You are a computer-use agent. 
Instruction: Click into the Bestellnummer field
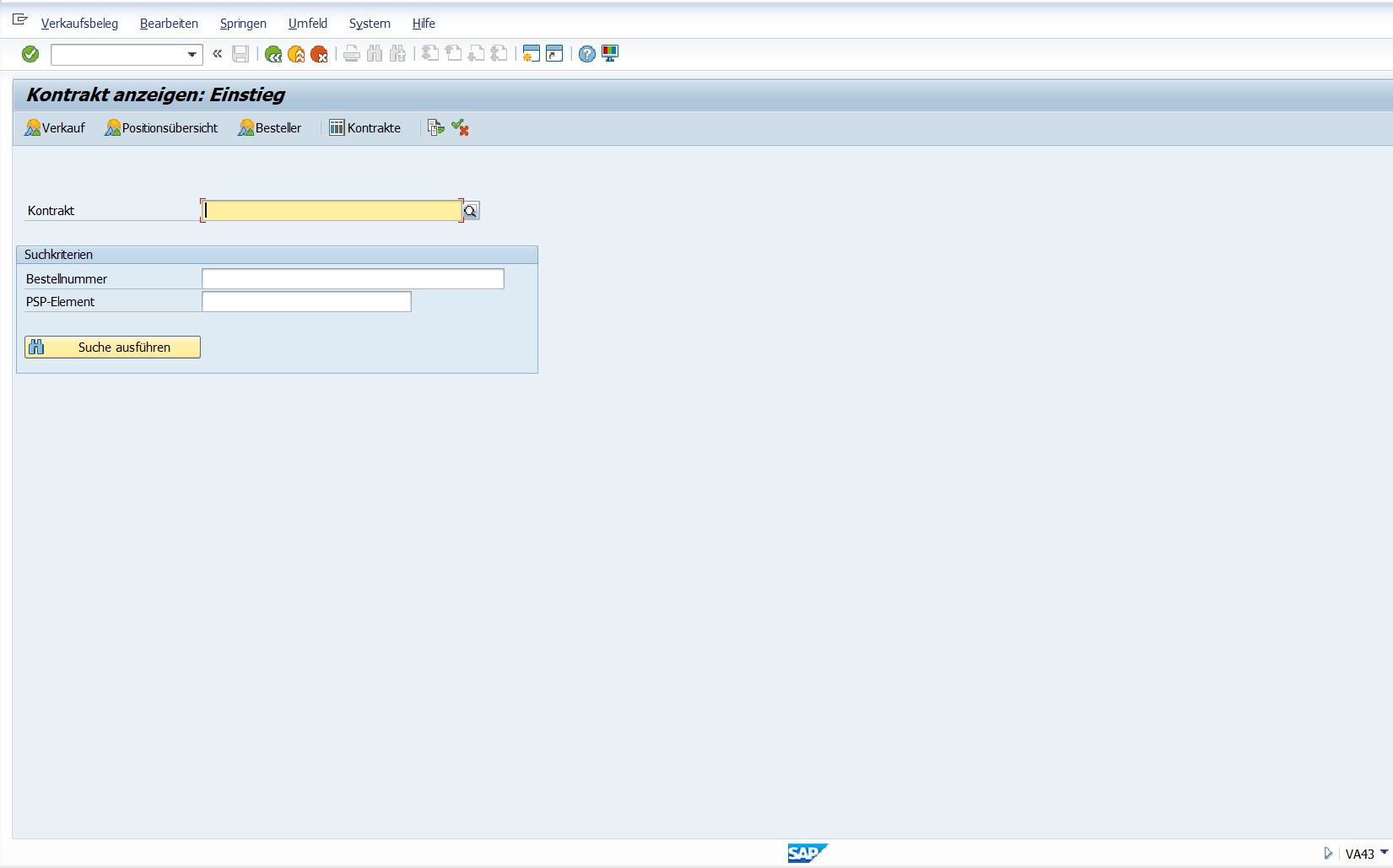pyautogui.click(x=353, y=279)
